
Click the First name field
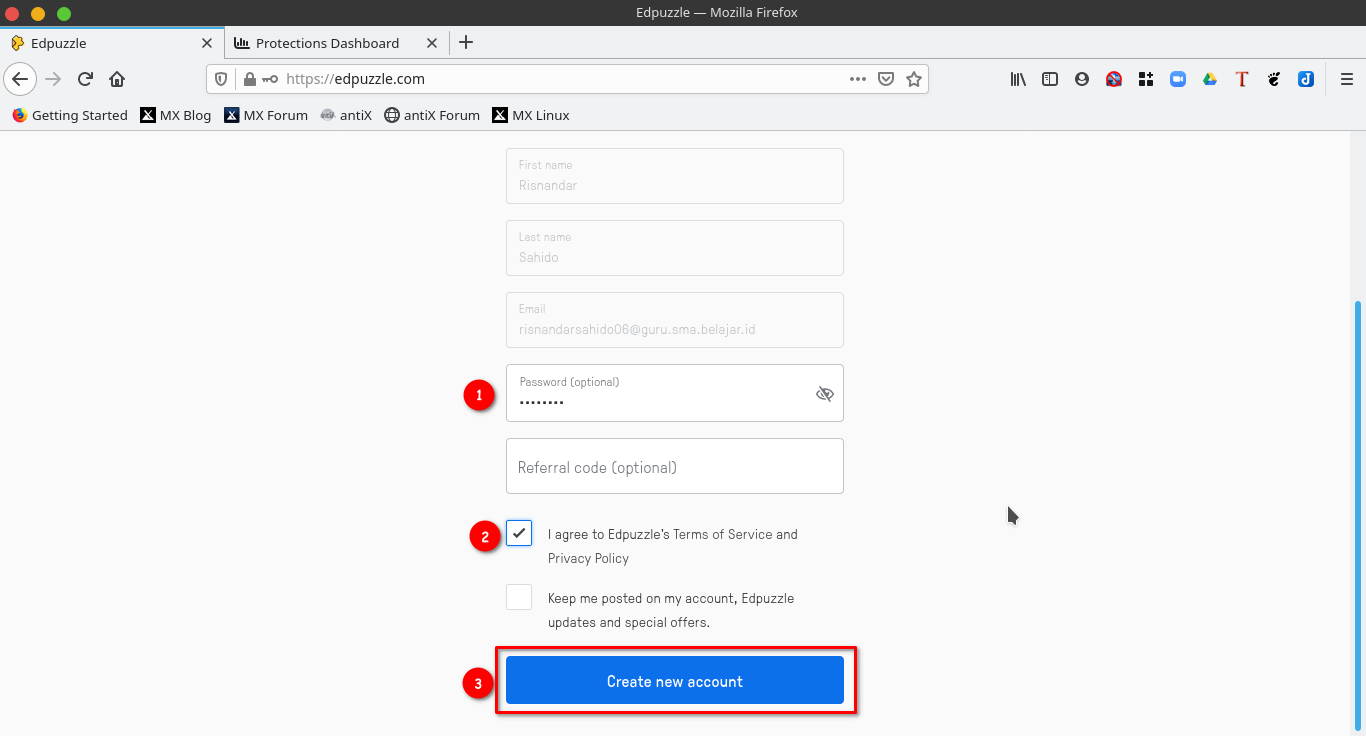coord(675,176)
